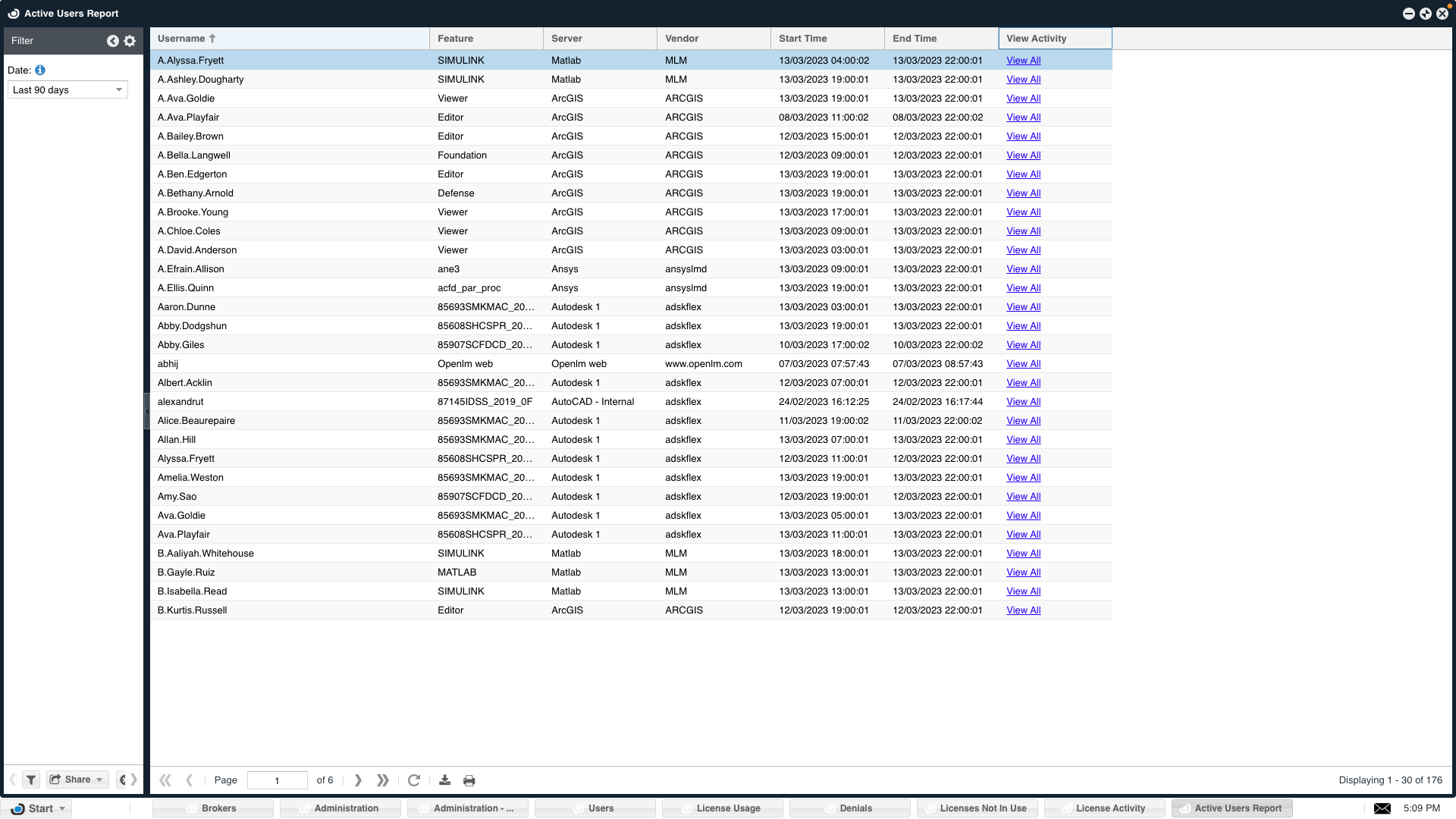
Task: Apply filter using the funnel icon
Action: coord(31,780)
